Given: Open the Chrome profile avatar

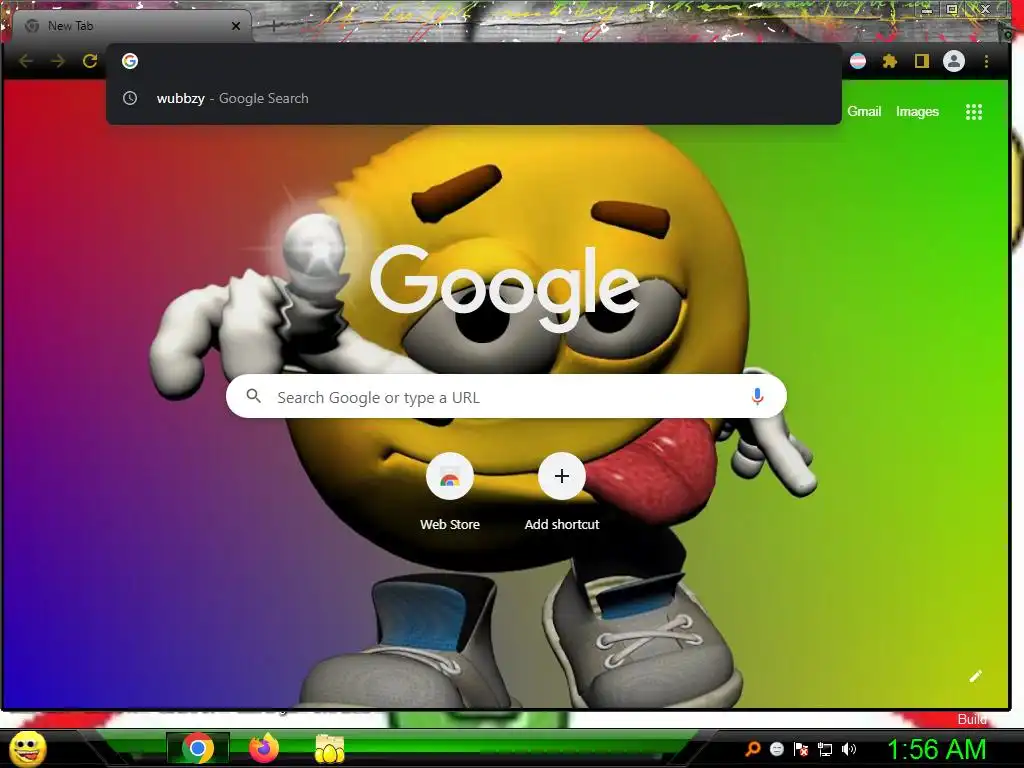Looking at the screenshot, I should (953, 61).
